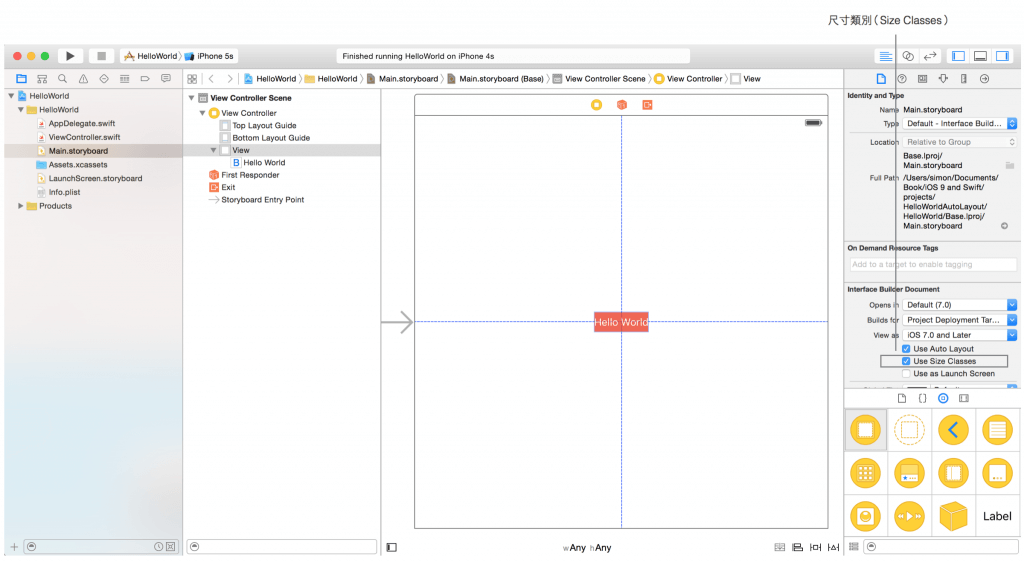Open the 'Opens in' Default (7.0) dropdown
The height and width of the screenshot is (562, 1024).
[x=960, y=305]
